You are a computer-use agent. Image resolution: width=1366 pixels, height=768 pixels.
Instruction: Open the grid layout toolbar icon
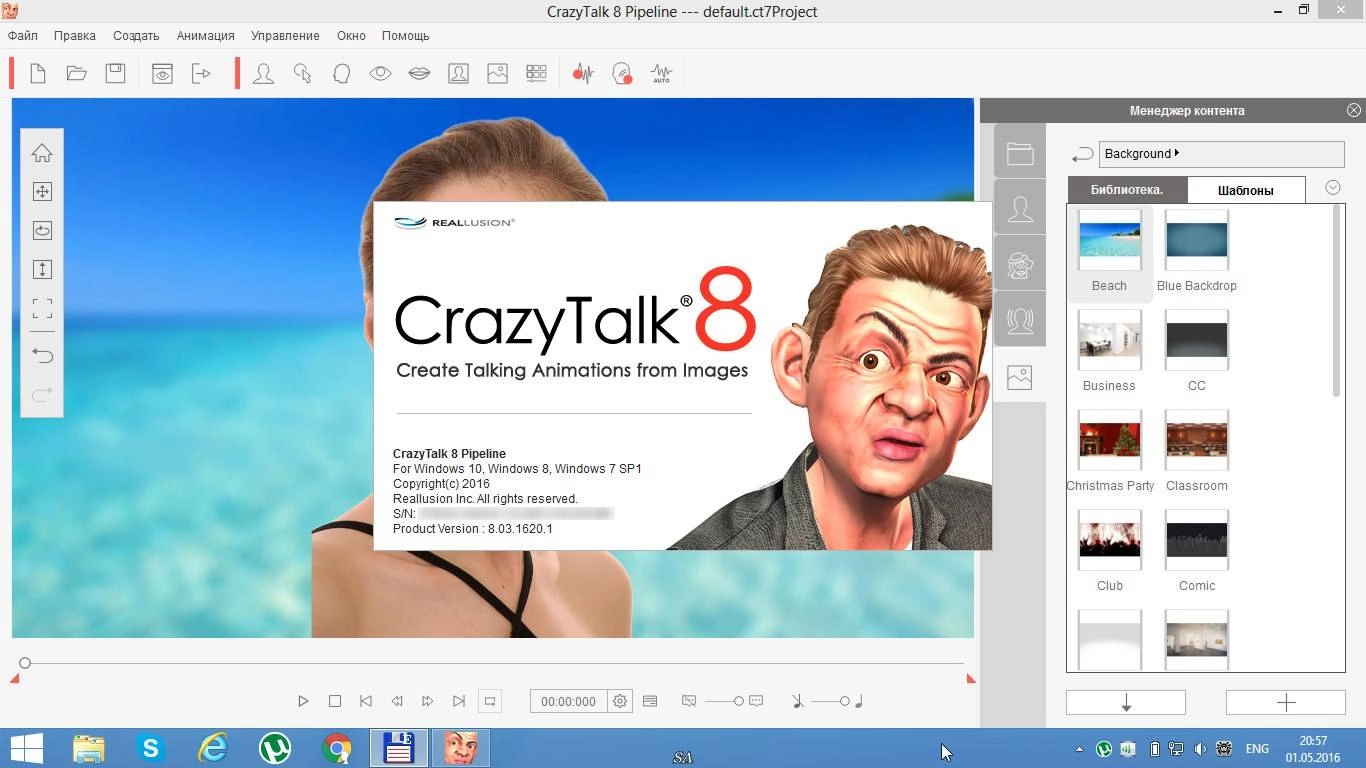pos(536,73)
